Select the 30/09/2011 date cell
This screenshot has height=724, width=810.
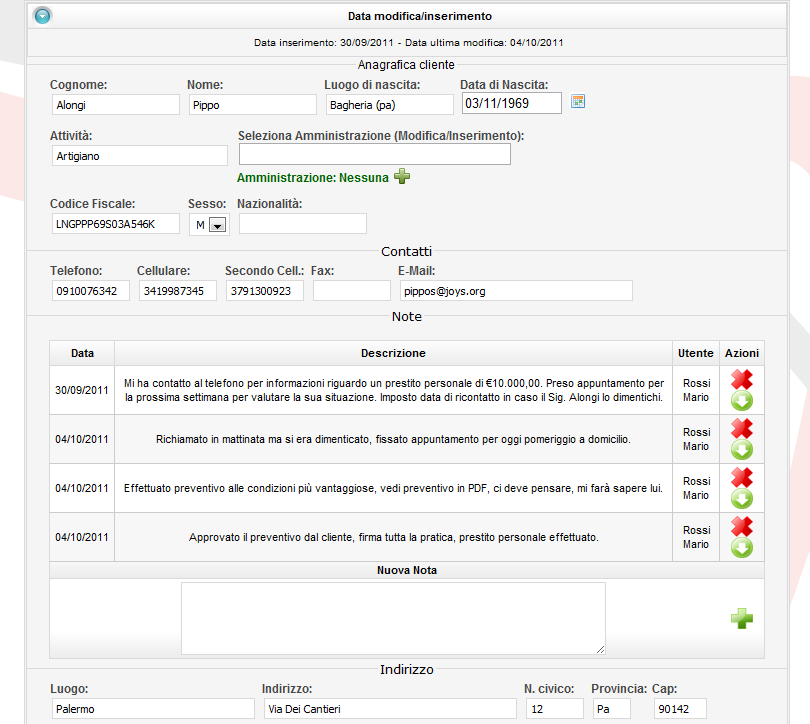point(82,390)
